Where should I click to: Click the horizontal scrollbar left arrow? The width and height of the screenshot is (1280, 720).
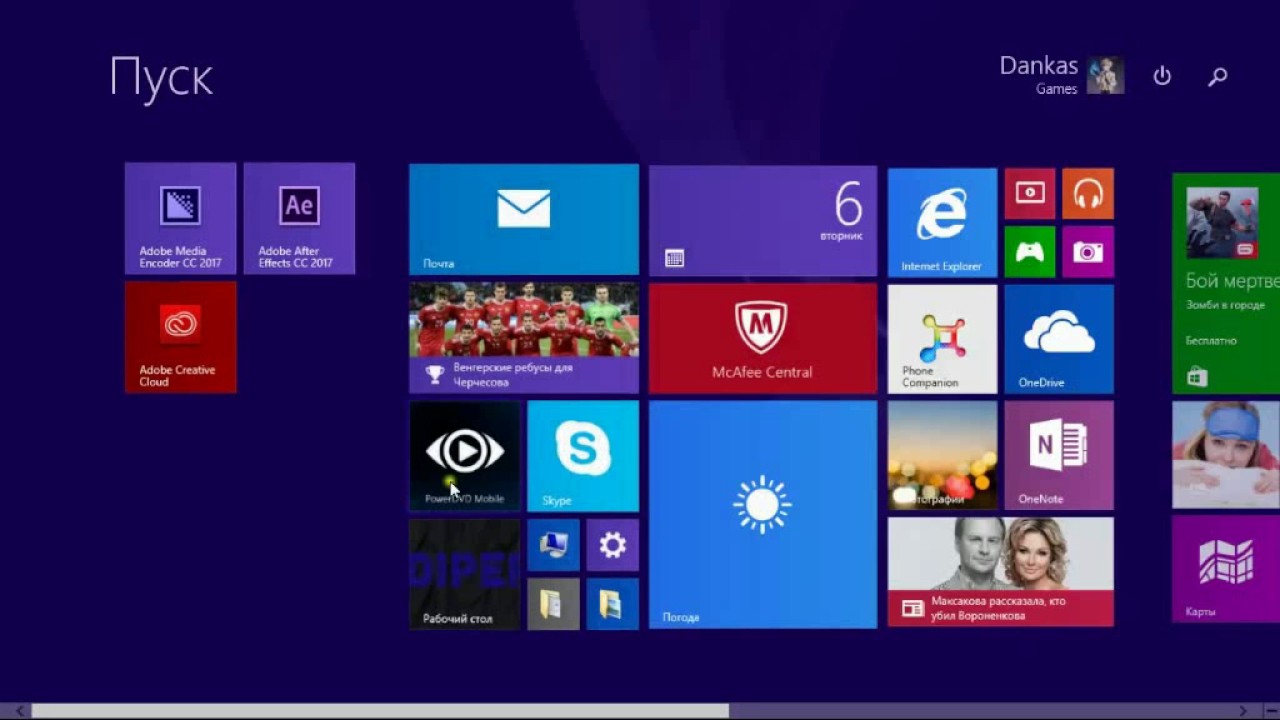(x=20, y=711)
